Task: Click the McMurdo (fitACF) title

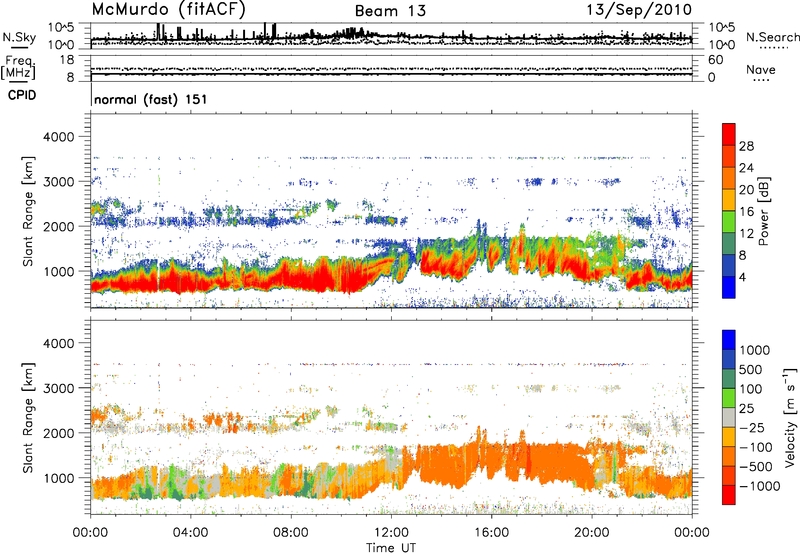Action: 168,10
